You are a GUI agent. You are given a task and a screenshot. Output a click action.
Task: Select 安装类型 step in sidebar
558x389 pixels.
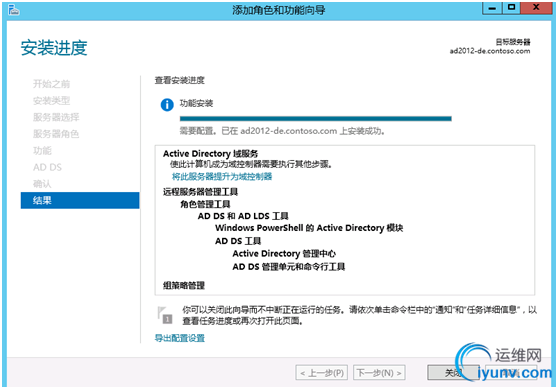pyautogui.click(x=52, y=101)
